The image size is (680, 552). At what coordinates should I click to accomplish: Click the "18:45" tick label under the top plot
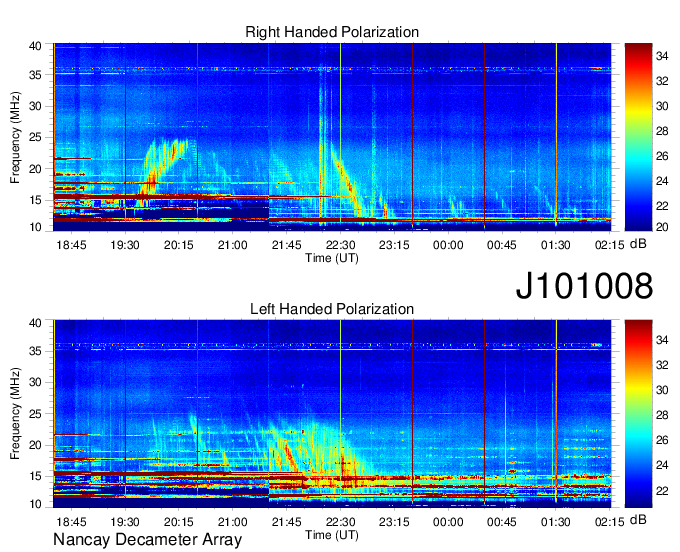click(x=71, y=245)
